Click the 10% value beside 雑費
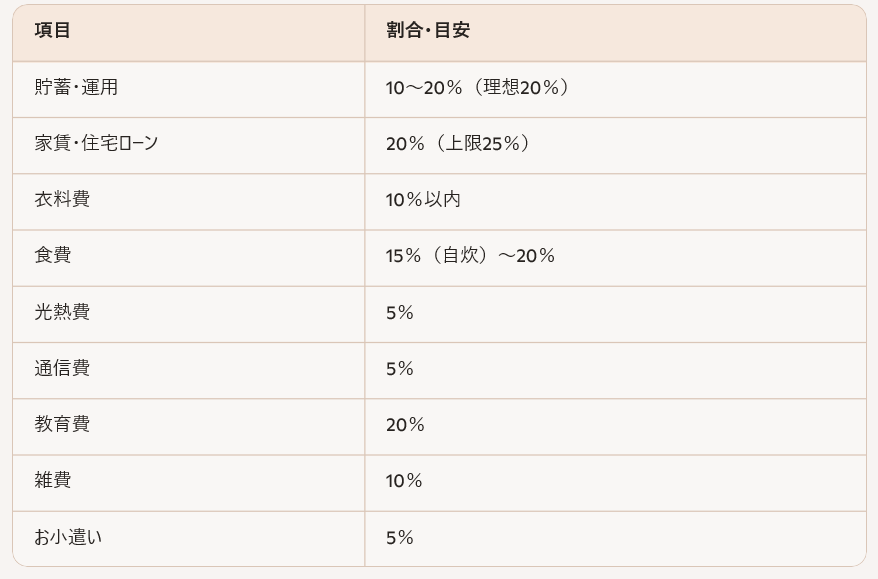 pos(404,480)
